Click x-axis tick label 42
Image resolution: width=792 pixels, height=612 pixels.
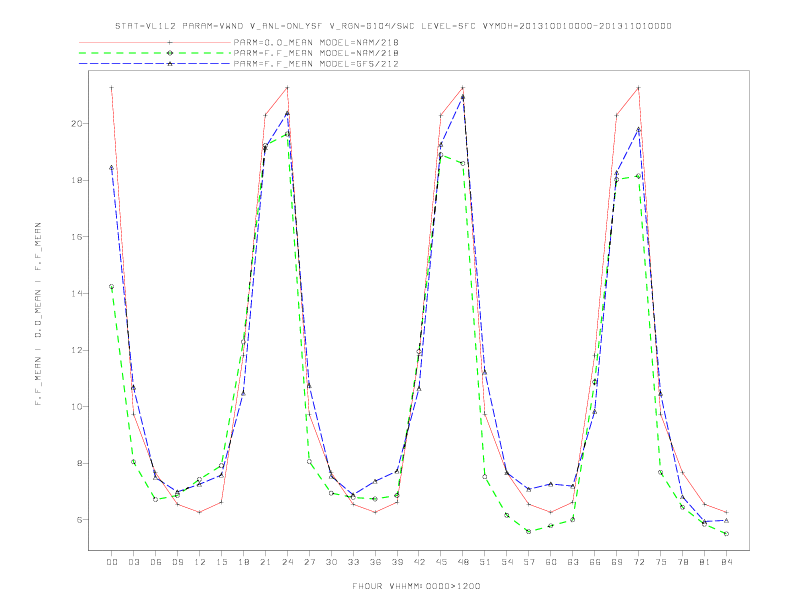coord(419,562)
